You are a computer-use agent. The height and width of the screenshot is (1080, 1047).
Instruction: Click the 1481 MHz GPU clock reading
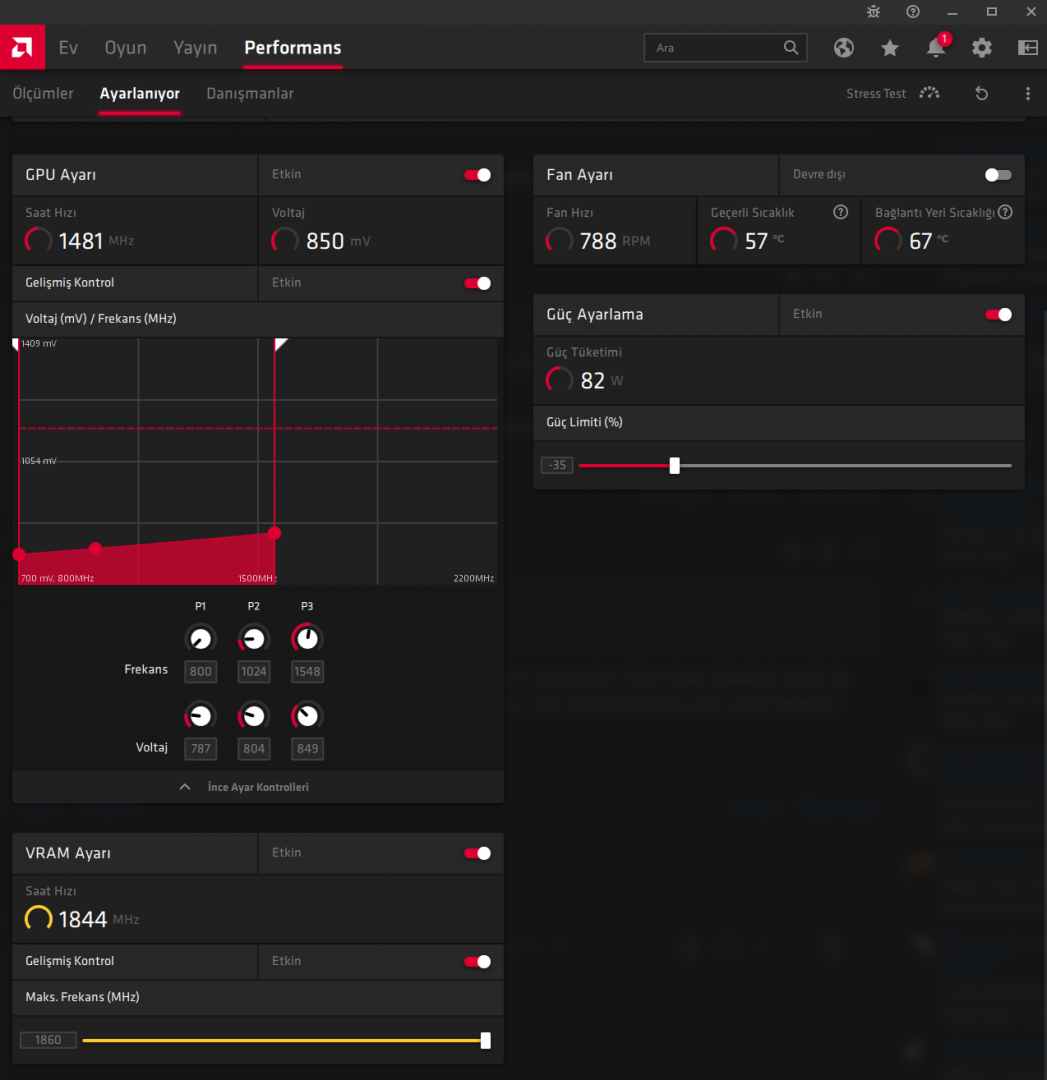coord(79,241)
